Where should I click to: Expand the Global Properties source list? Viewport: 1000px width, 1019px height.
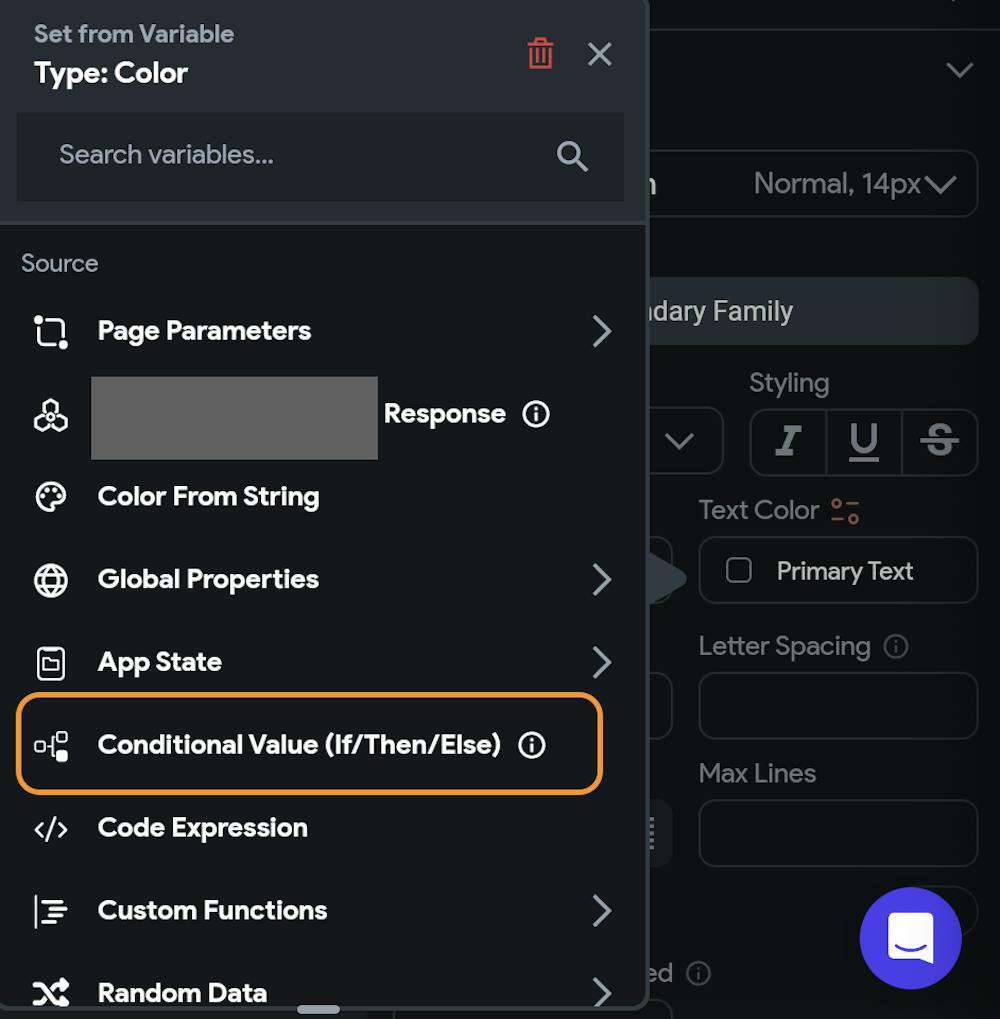point(602,580)
